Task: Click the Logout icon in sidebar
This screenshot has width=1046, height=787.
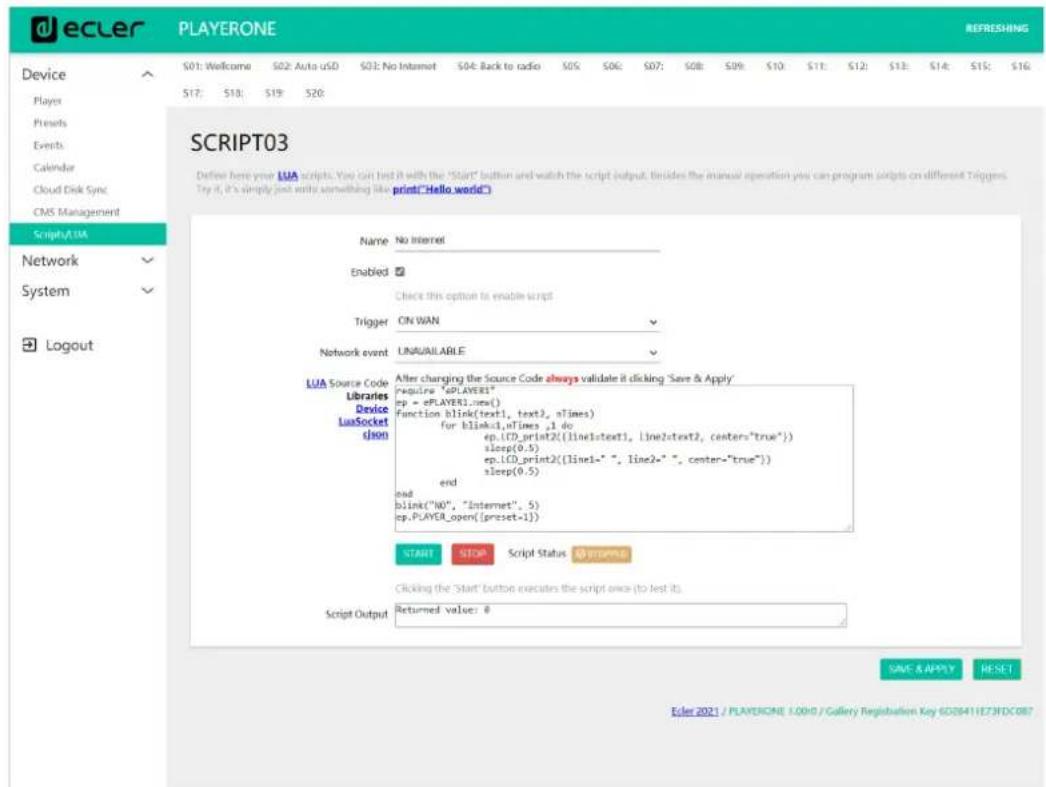Action: pos(29,345)
